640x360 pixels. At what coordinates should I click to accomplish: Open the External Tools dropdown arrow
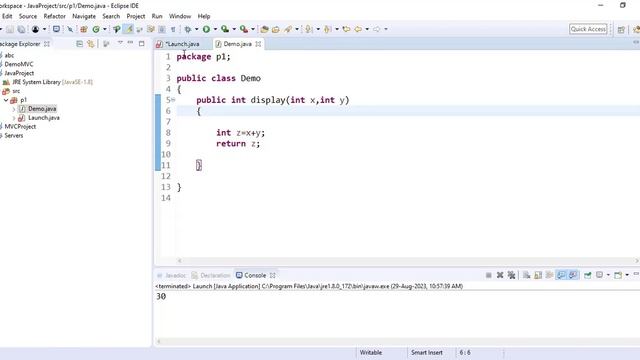[253, 29]
